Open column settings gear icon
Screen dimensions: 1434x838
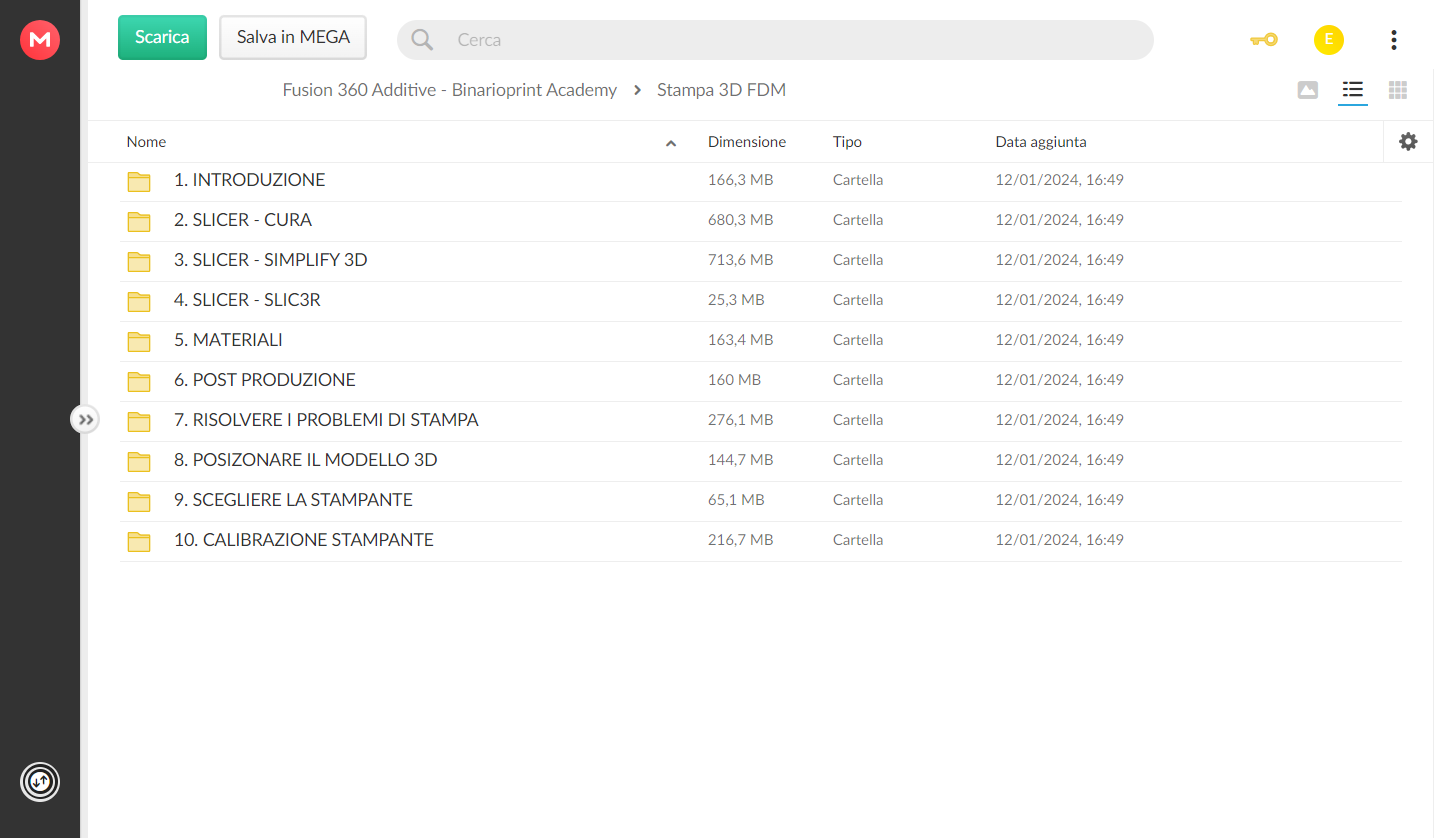1408,142
